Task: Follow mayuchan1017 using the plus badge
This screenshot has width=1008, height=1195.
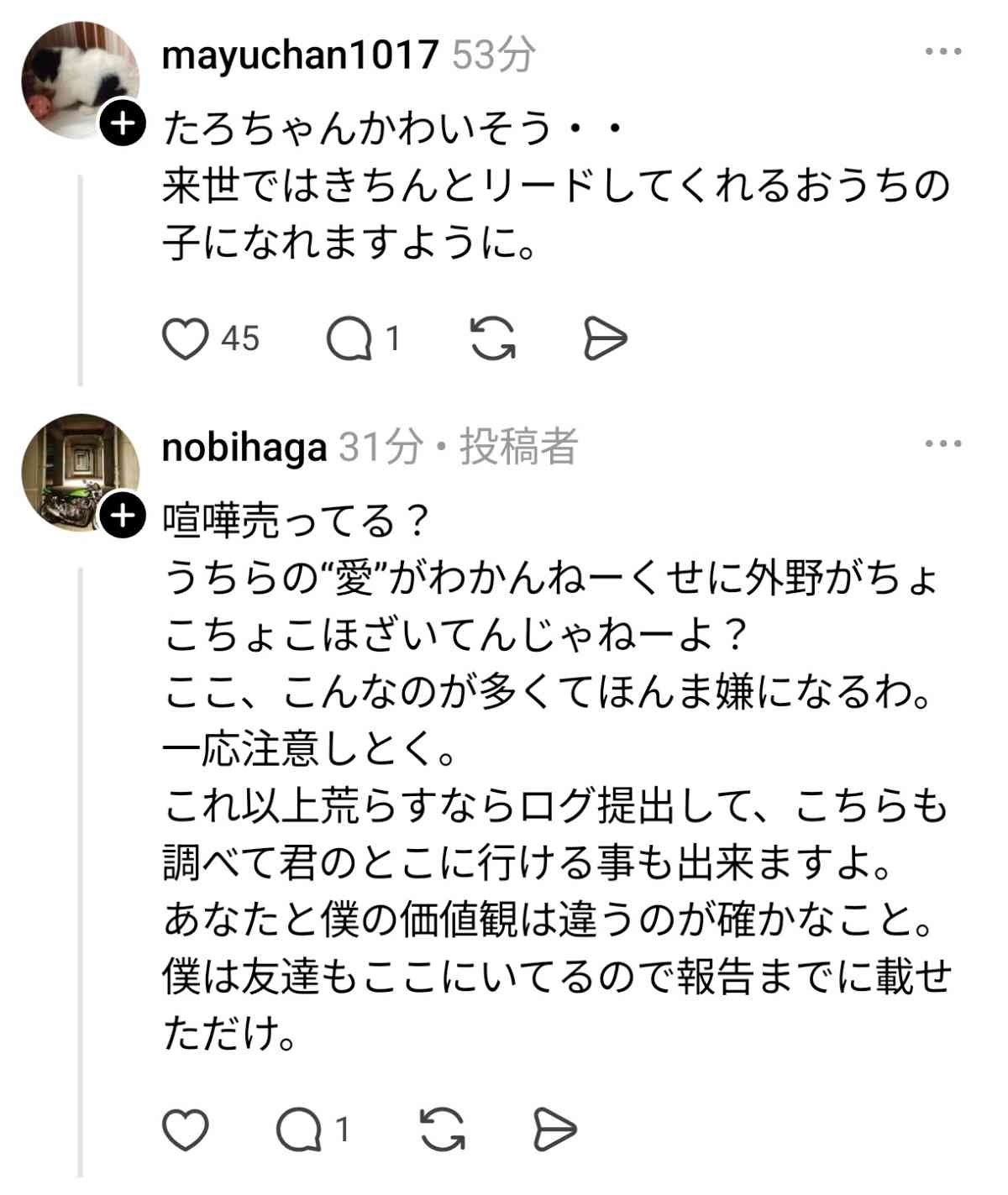Action: [123, 124]
